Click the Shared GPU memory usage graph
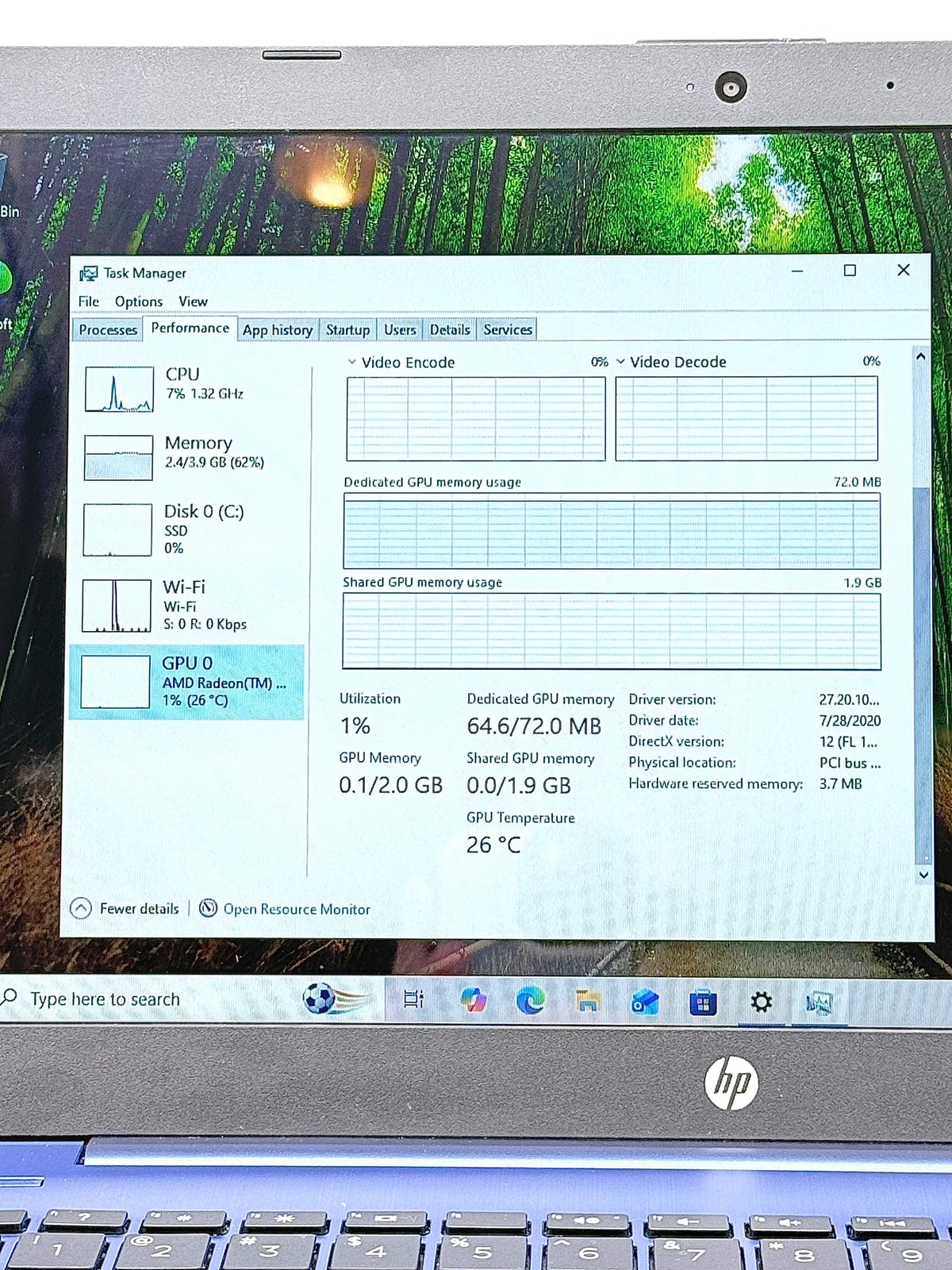The height and width of the screenshot is (1270, 952). point(612,631)
